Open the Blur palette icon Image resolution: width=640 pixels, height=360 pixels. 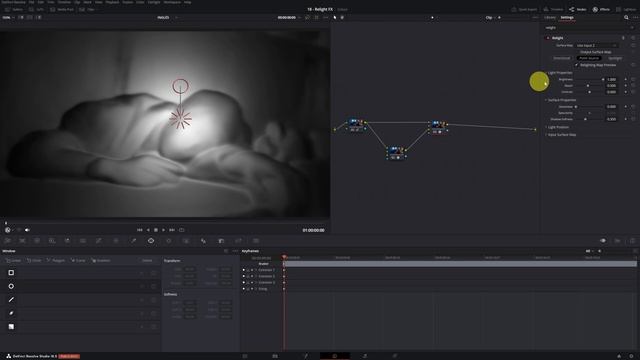click(x=203, y=241)
